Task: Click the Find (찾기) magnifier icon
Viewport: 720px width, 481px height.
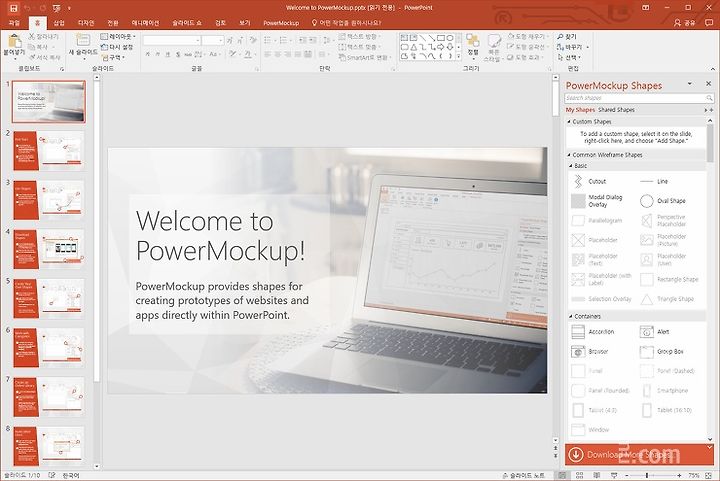Action: [x=561, y=36]
